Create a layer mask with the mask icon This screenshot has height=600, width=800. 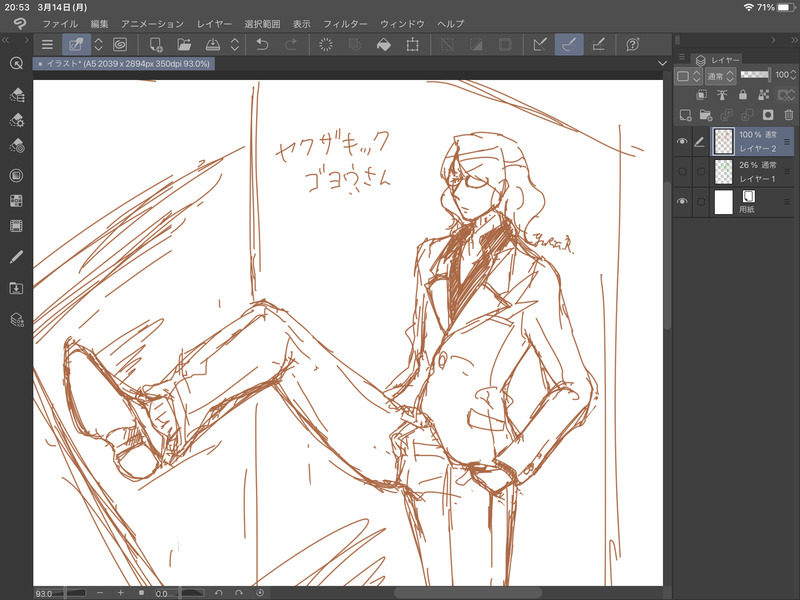click(768, 115)
